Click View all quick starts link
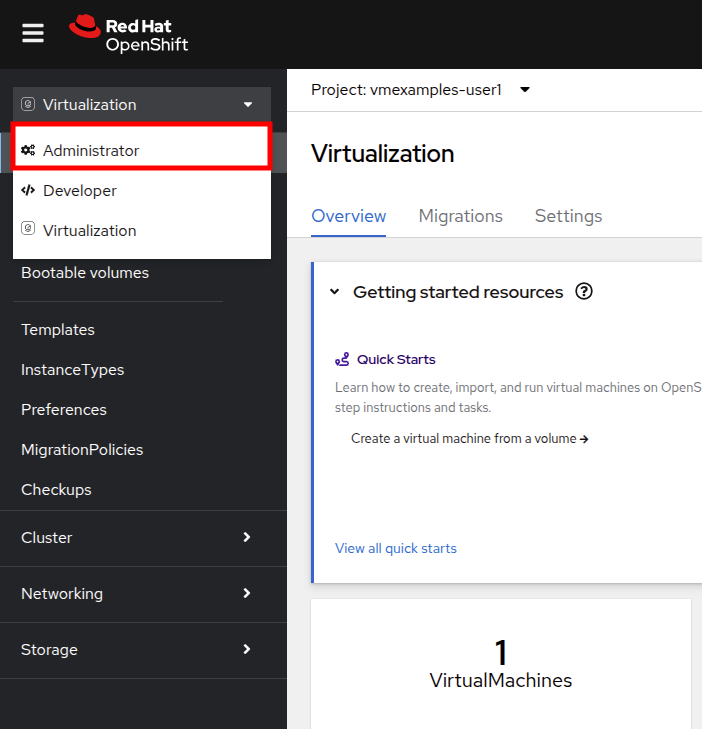The image size is (702, 729). [396, 548]
